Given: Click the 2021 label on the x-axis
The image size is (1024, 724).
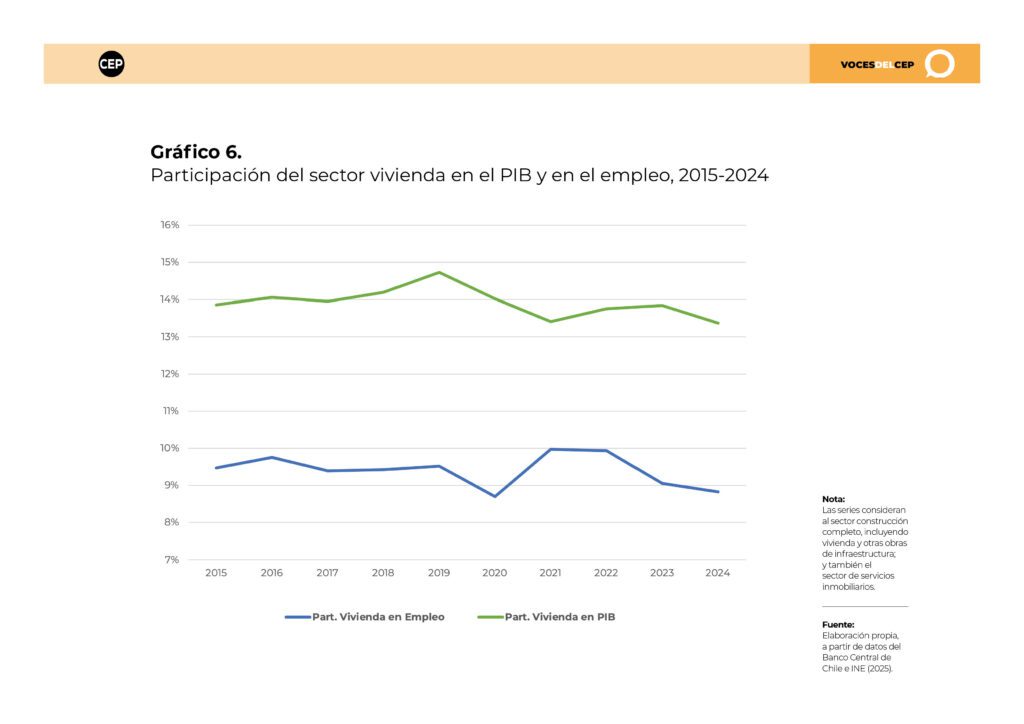Looking at the screenshot, I should tap(550, 573).
